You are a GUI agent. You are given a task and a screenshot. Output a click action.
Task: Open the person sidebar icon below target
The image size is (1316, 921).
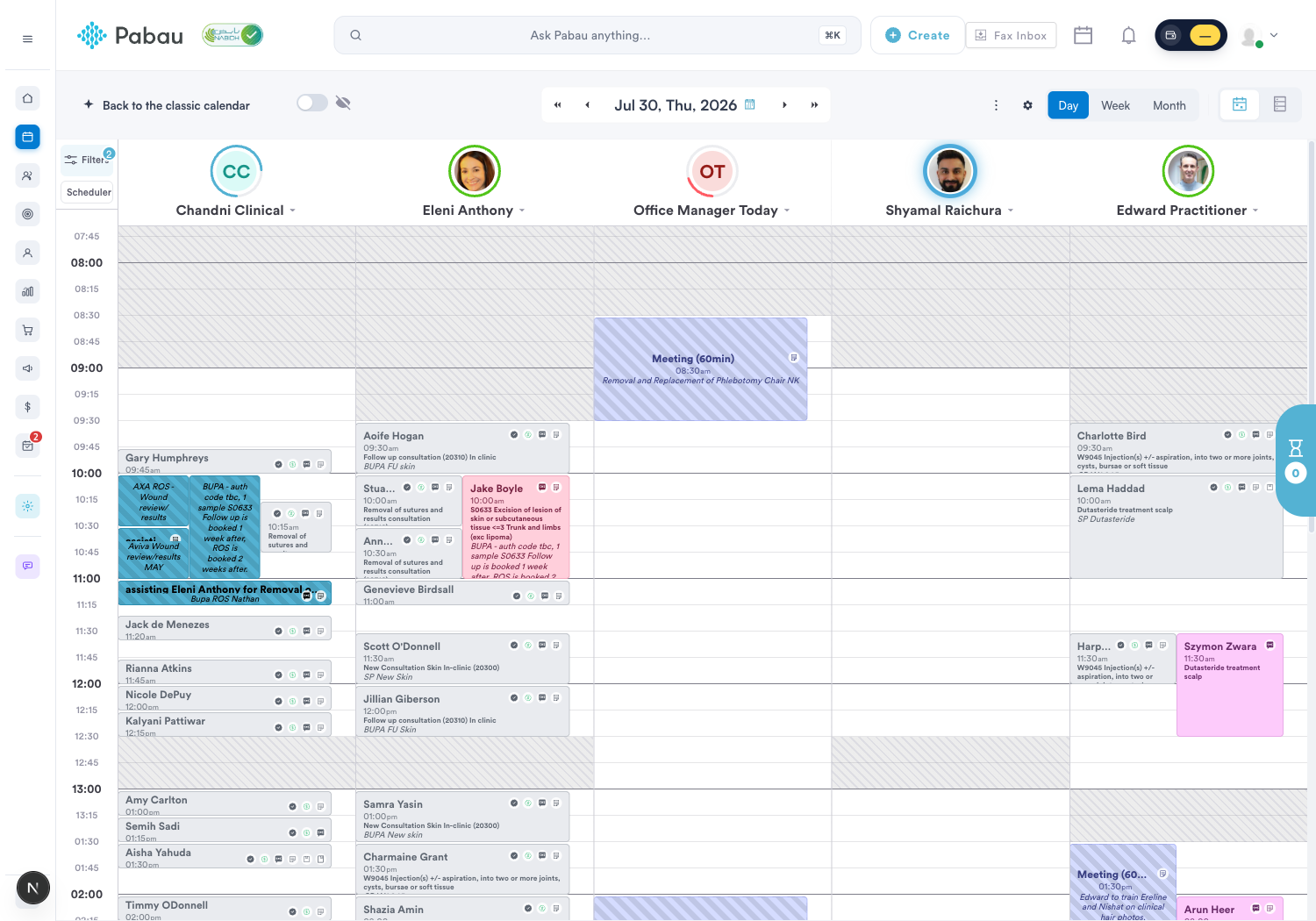(x=27, y=253)
